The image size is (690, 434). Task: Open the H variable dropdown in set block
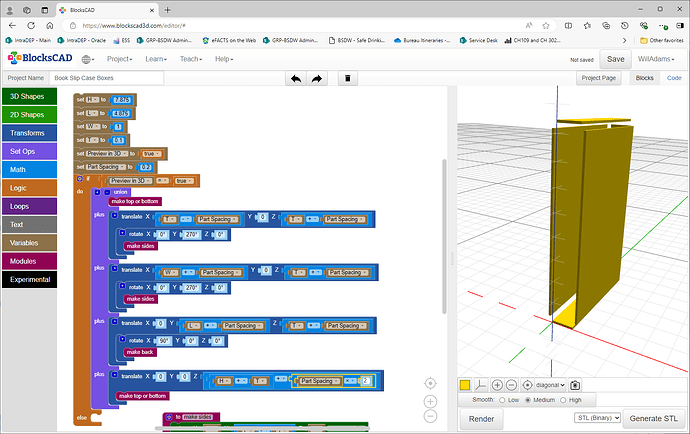[92, 100]
